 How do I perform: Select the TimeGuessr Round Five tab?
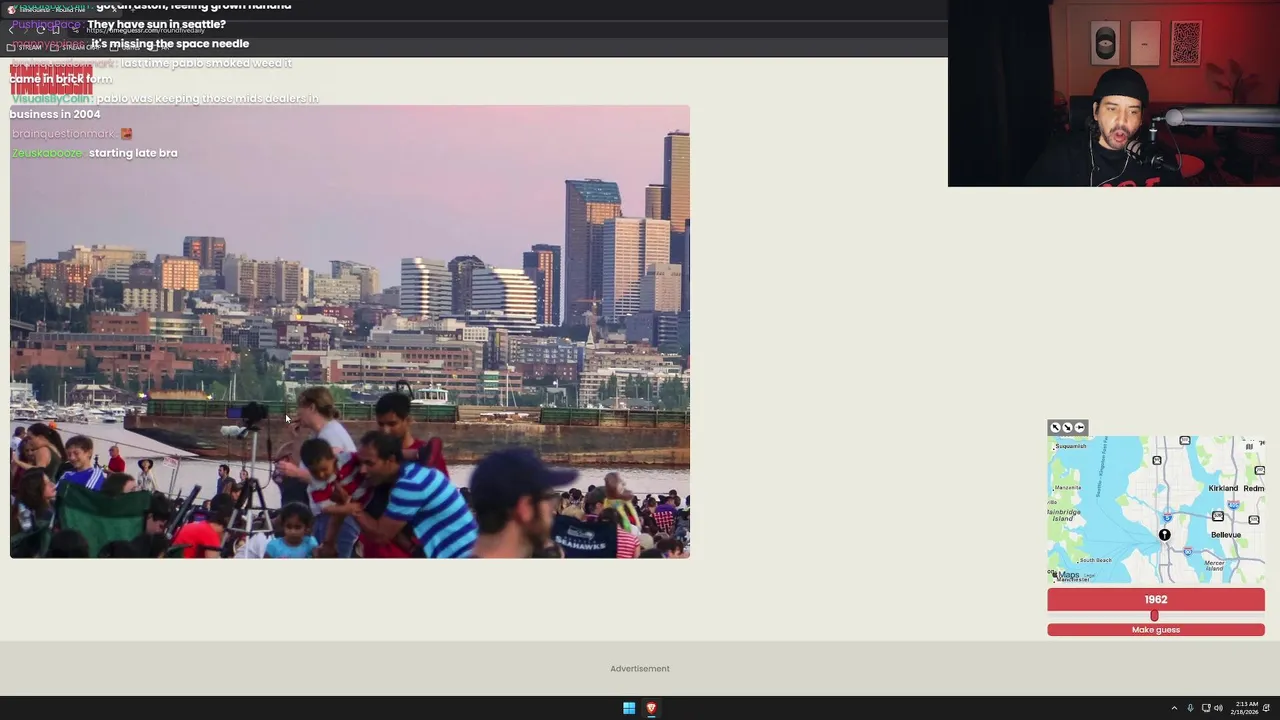(60, 10)
